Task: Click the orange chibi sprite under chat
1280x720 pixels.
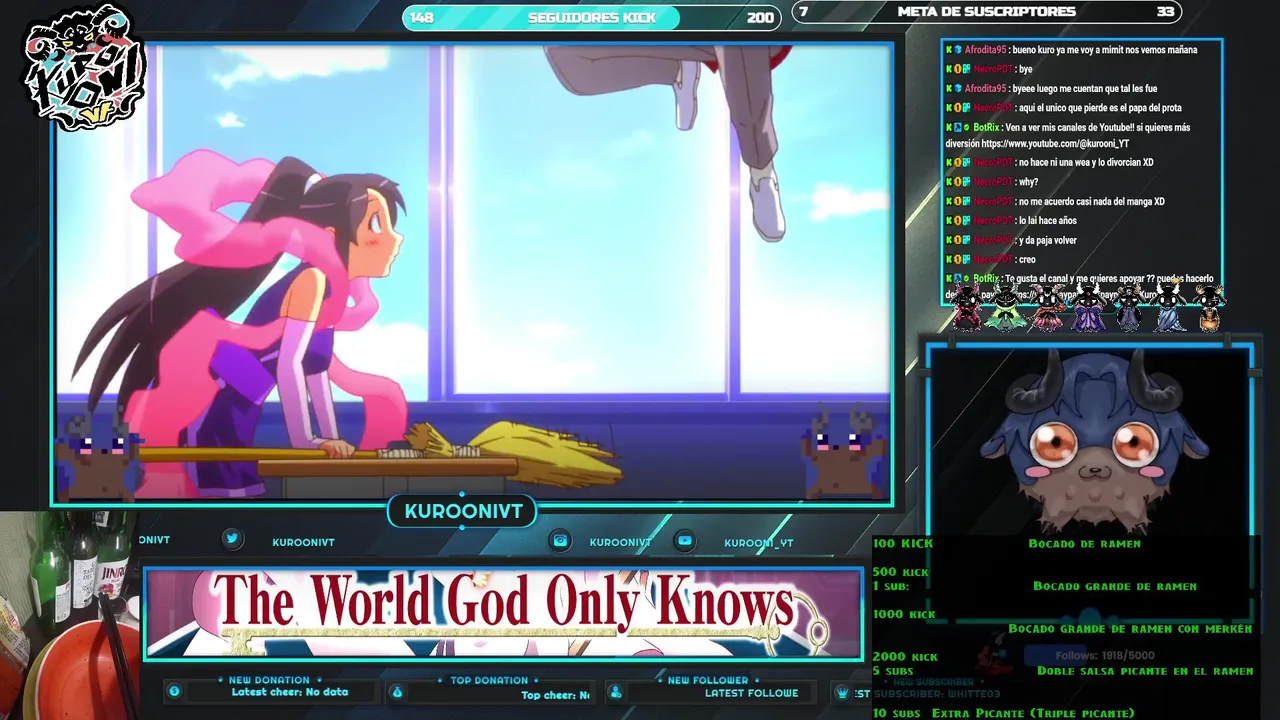Action: tap(1209, 307)
